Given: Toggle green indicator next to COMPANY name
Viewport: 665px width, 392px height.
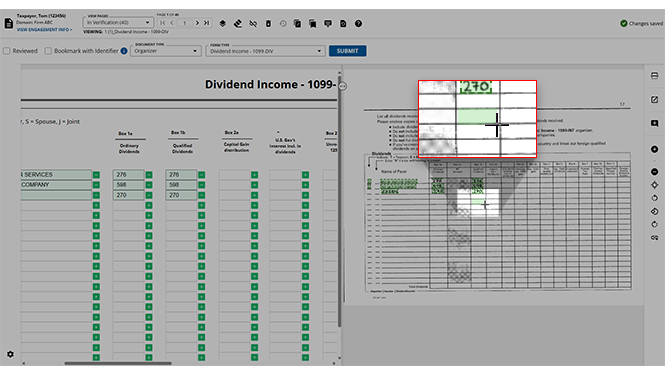Looking at the screenshot, I should click(x=96, y=185).
